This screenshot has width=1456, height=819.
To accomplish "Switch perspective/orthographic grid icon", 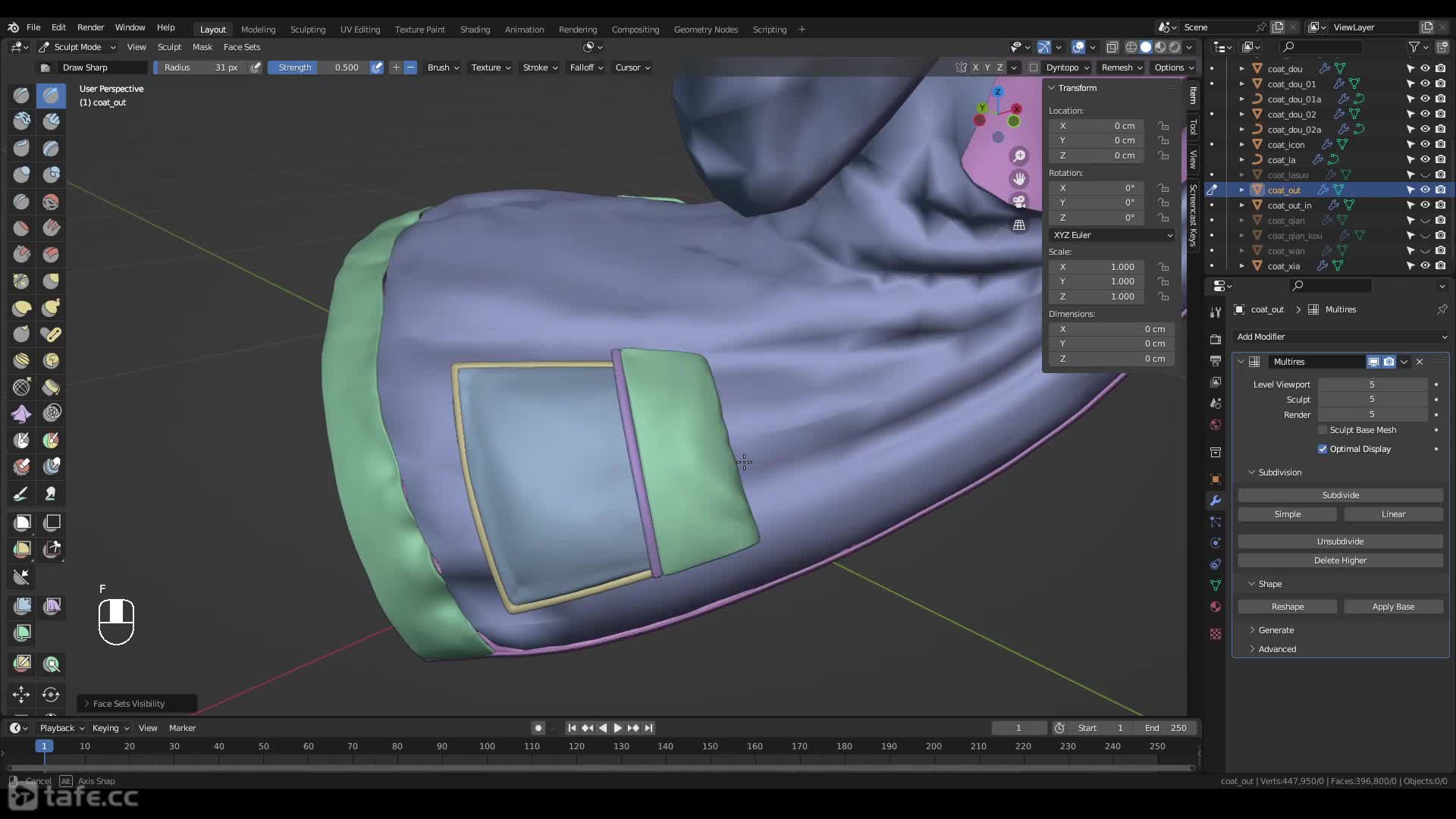I will pyautogui.click(x=1019, y=225).
